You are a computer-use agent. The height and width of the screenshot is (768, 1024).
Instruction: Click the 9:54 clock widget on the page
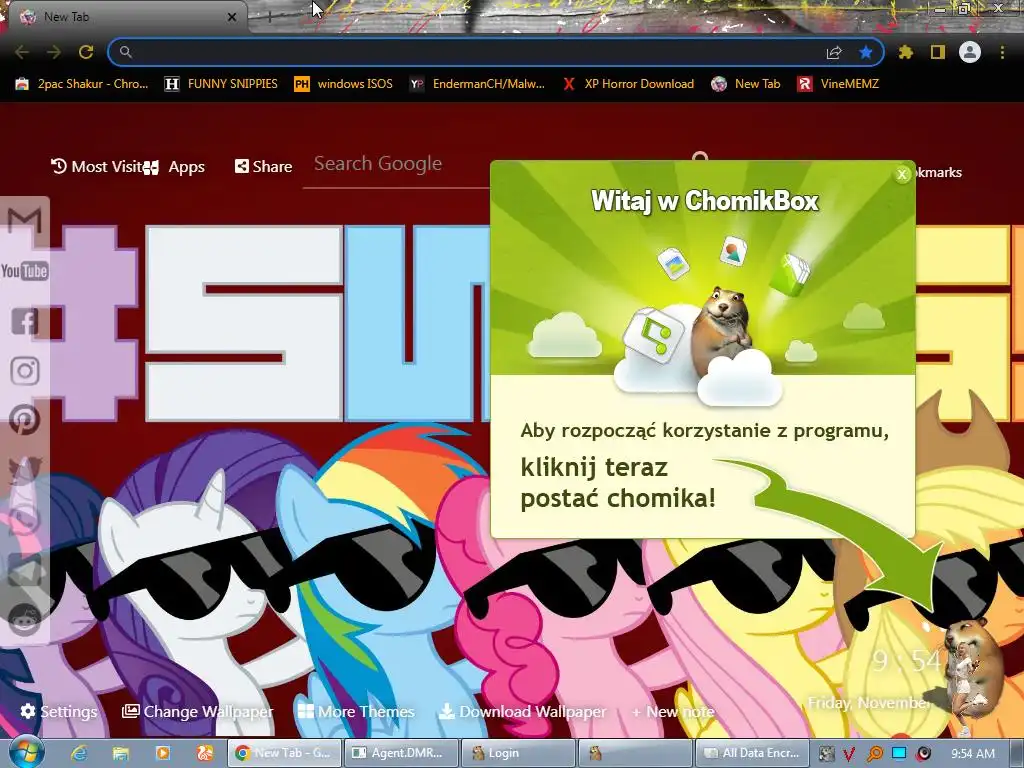click(x=908, y=661)
